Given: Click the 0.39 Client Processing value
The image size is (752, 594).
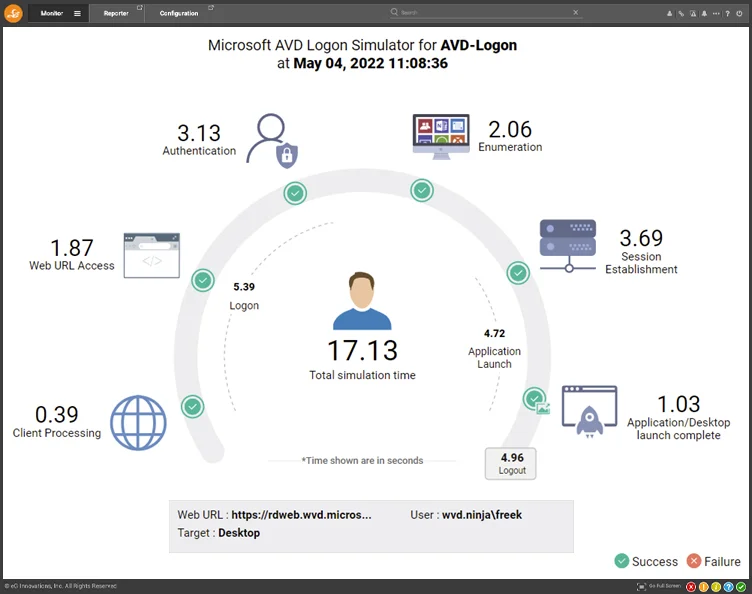Looking at the screenshot, I should (x=57, y=415).
